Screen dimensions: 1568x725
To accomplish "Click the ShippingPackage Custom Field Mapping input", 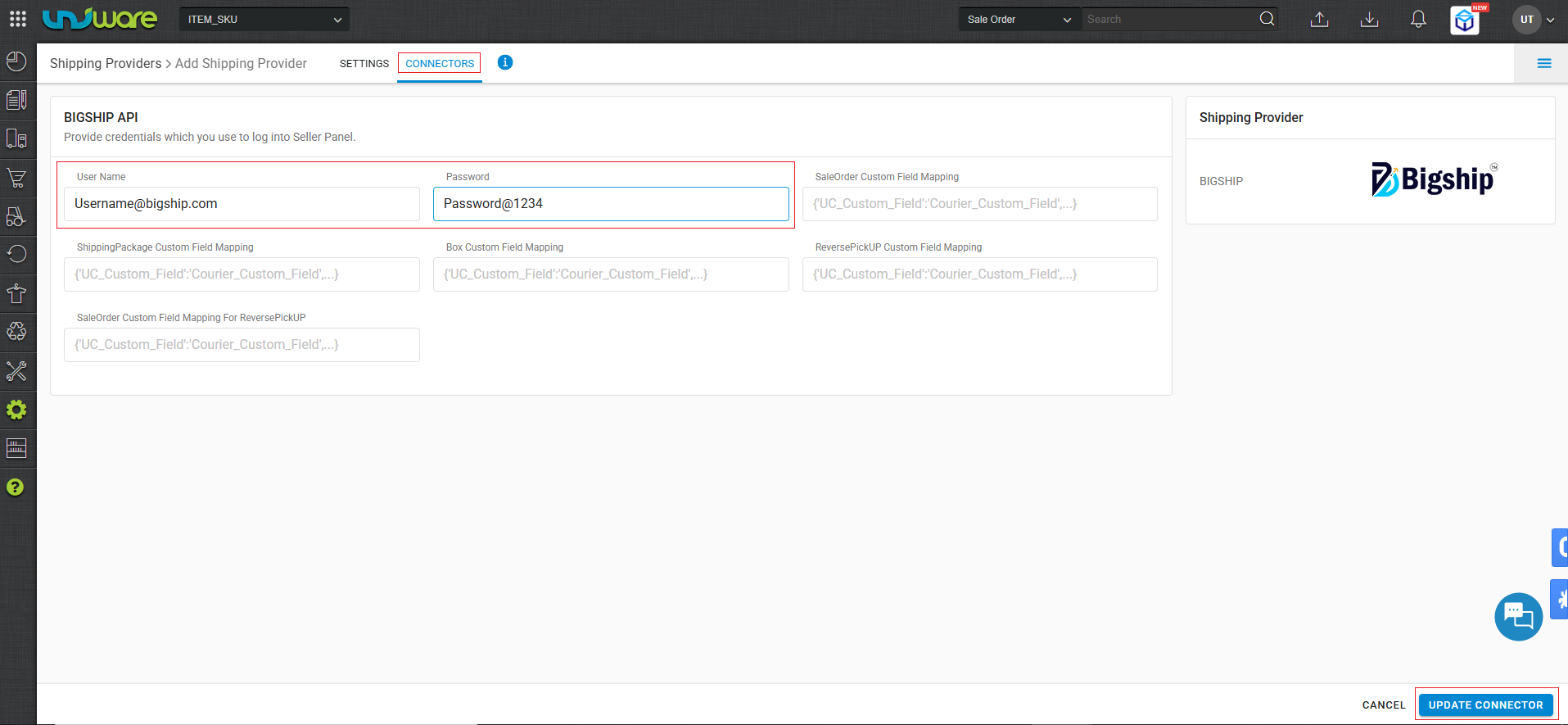I will coord(242,274).
